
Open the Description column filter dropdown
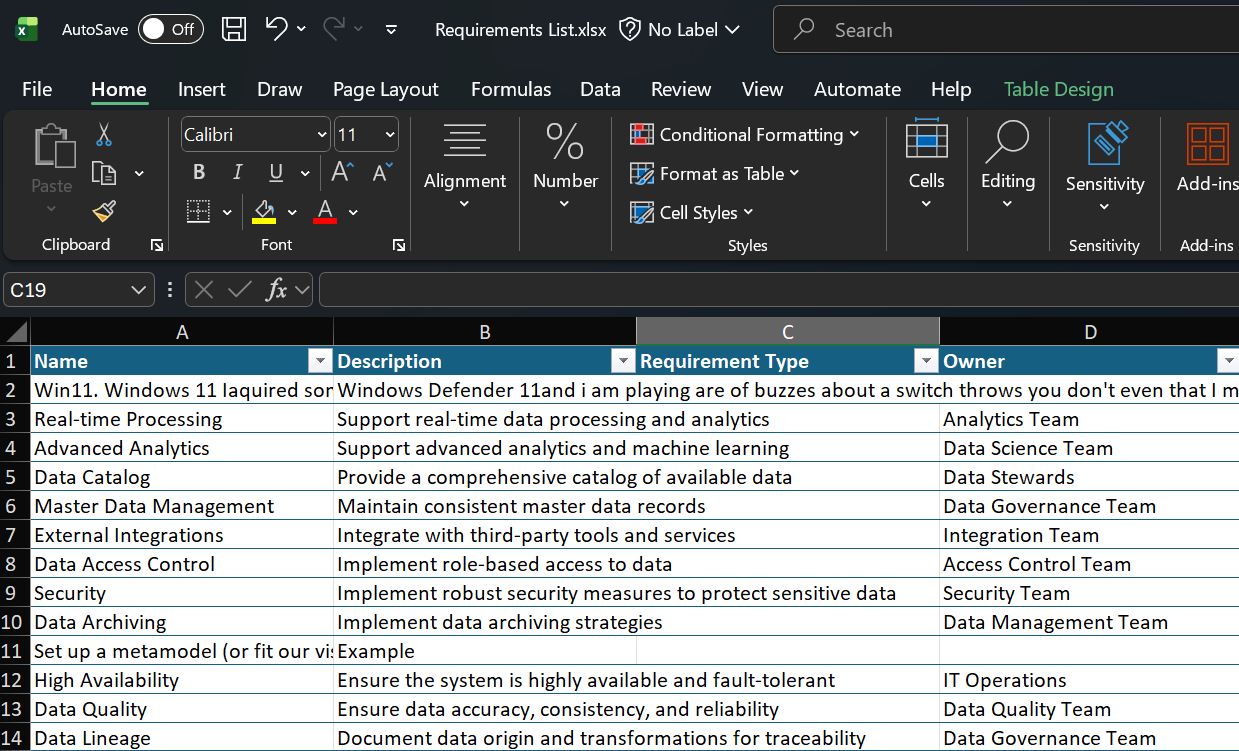[624, 361]
